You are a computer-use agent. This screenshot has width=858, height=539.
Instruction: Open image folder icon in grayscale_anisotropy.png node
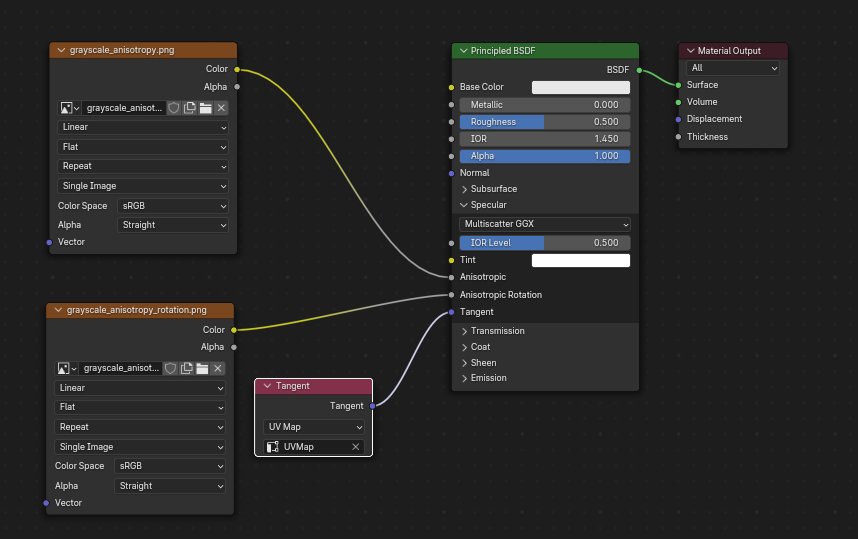pos(205,108)
